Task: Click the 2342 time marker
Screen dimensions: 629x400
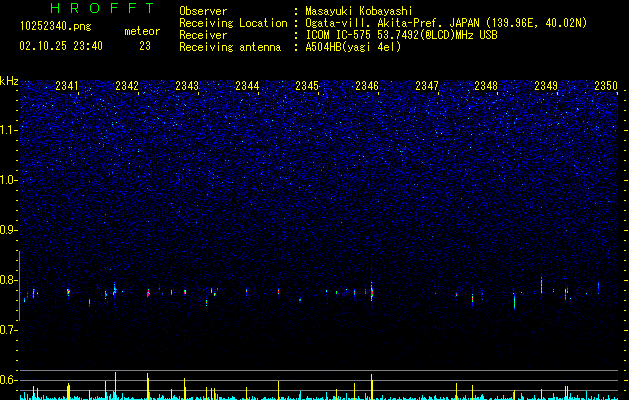Action: pos(127,86)
